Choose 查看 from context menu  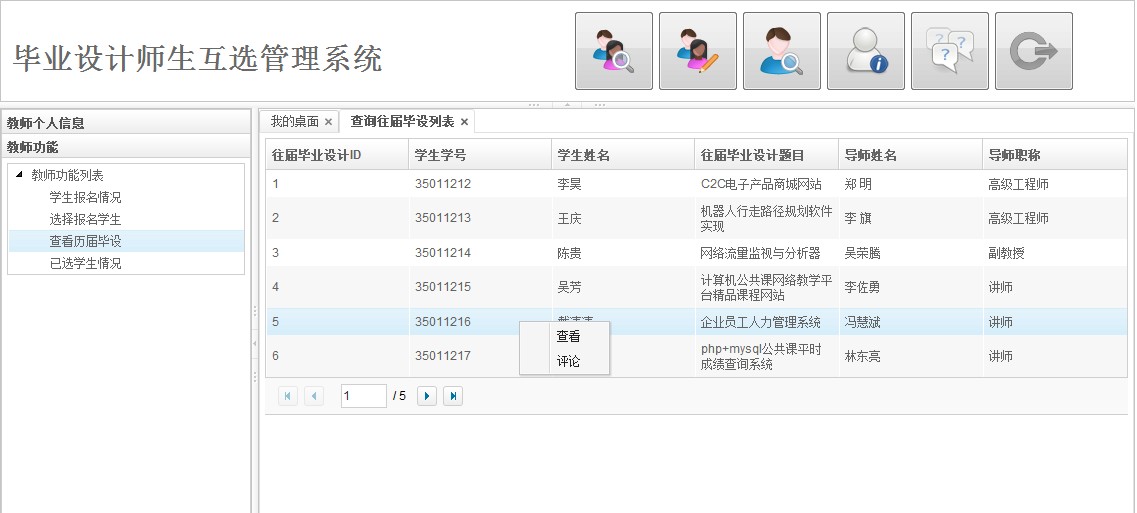click(568, 337)
